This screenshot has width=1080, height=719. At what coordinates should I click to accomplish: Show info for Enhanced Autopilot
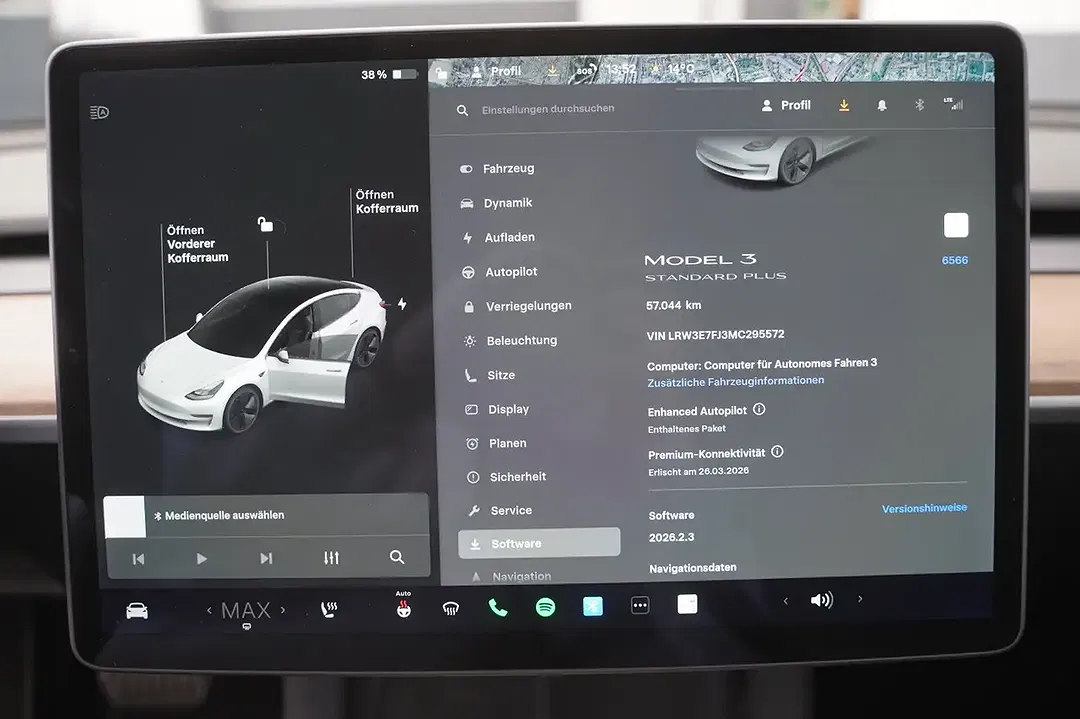[x=759, y=409]
